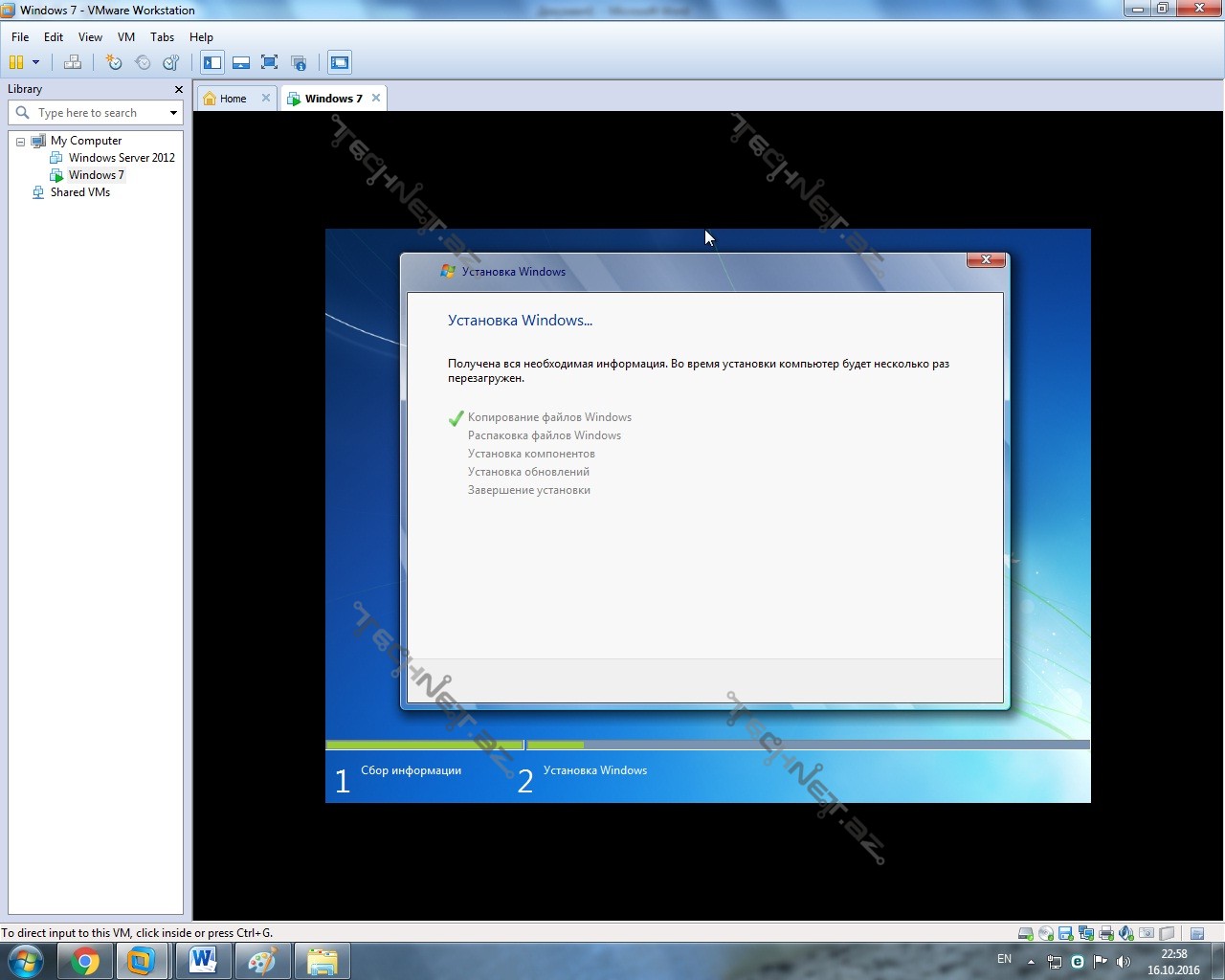Open the power options dropdown arrow
Viewport: 1225px width, 980px height.
click(x=36, y=62)
